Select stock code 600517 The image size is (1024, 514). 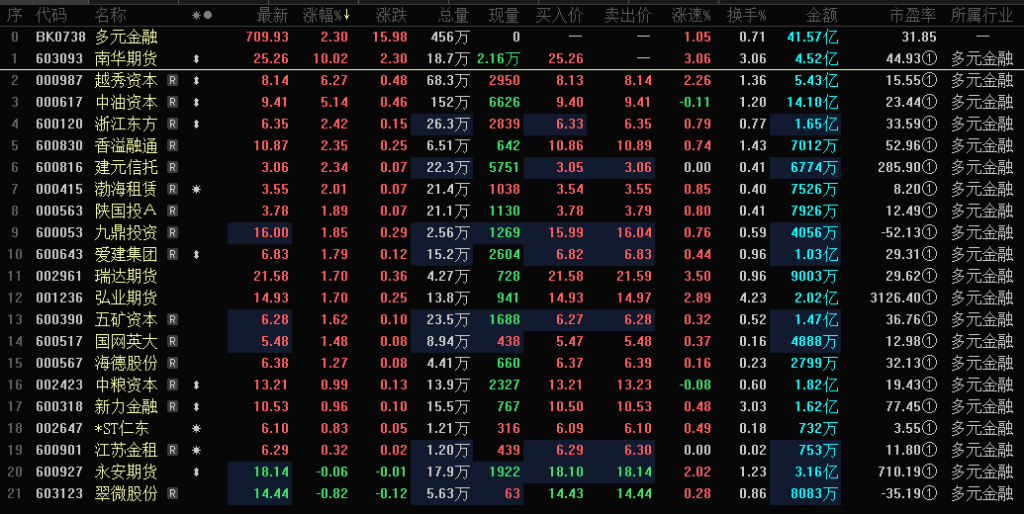(x=59, y=342)
